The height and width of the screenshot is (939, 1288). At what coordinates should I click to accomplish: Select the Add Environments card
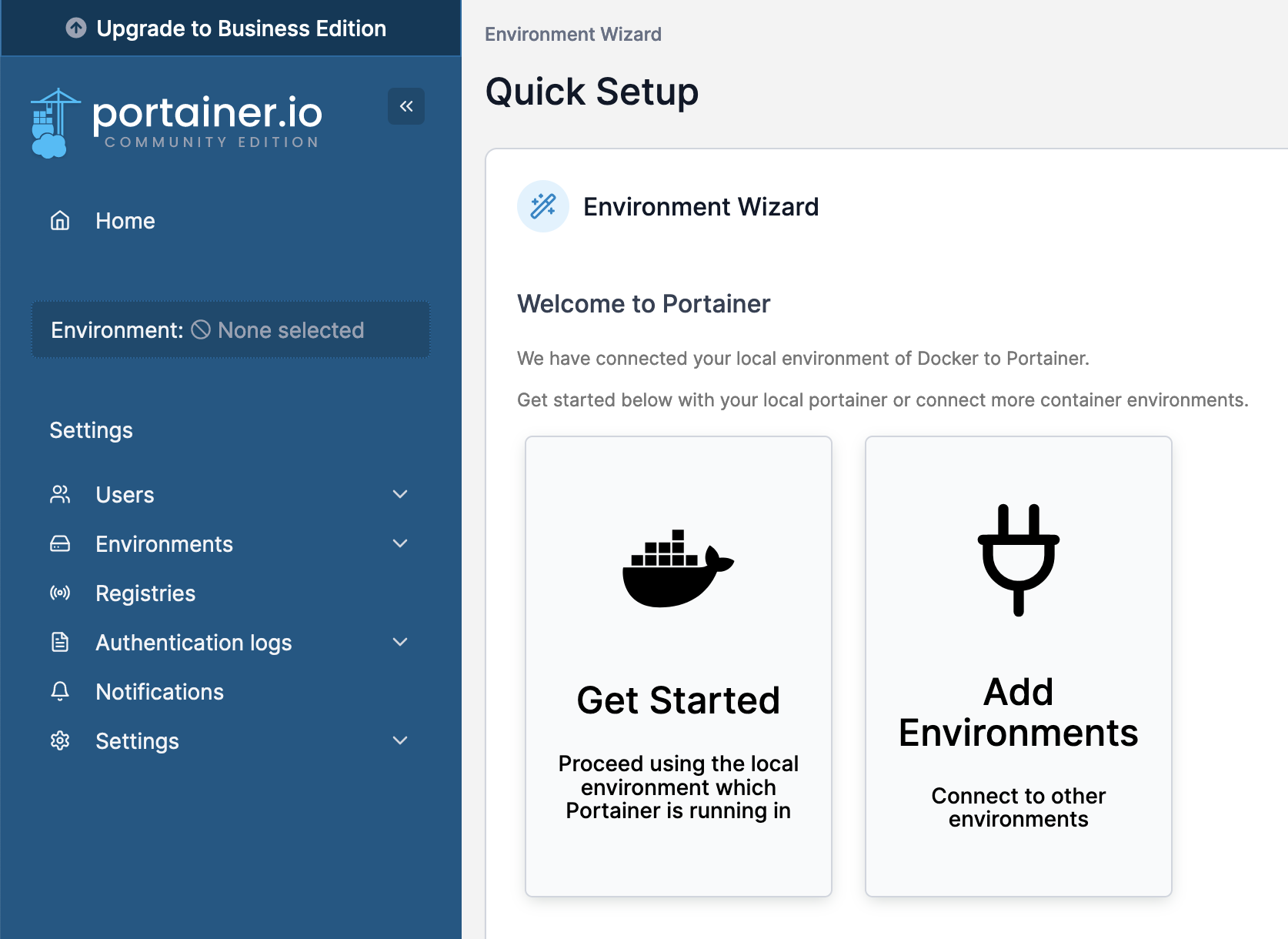[1019, 667]
